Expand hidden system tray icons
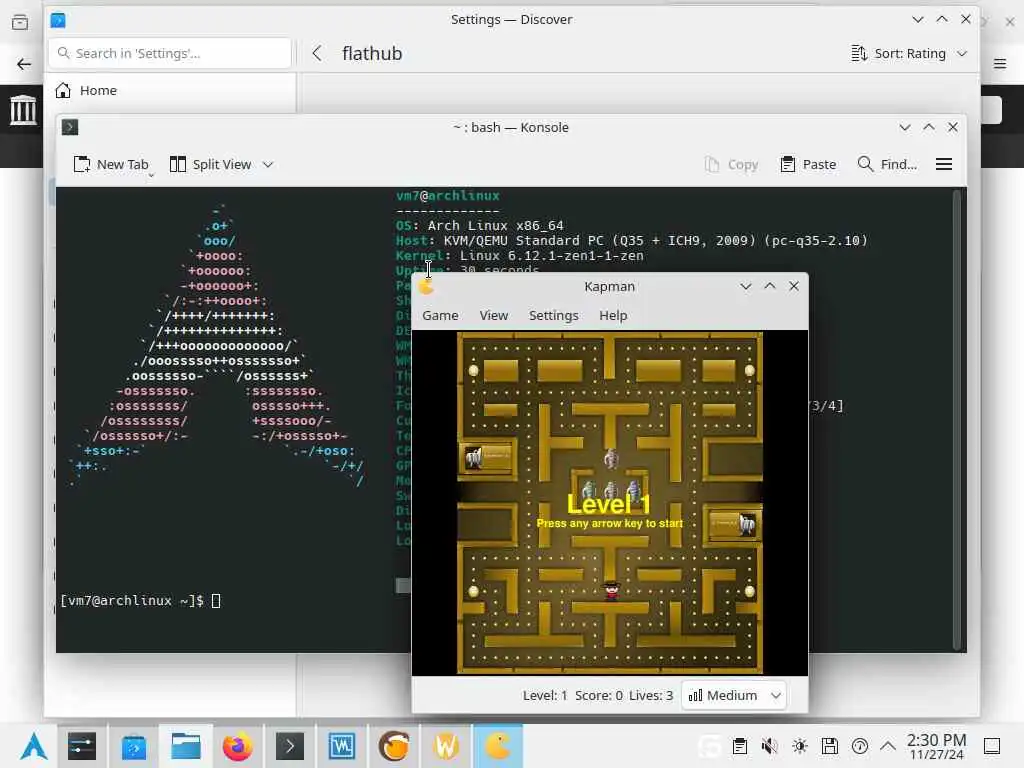1024x768 pixels. (888, 746)
